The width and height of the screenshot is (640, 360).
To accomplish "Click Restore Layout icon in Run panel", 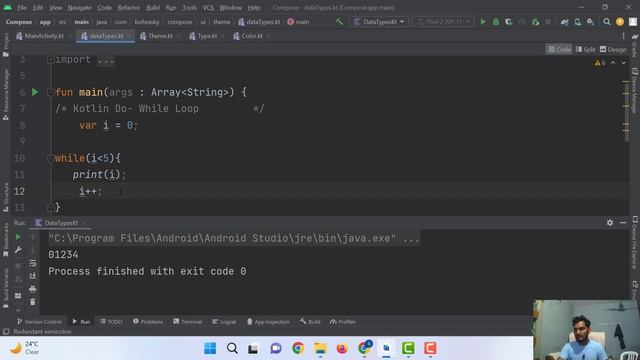I will pos(18,296).
